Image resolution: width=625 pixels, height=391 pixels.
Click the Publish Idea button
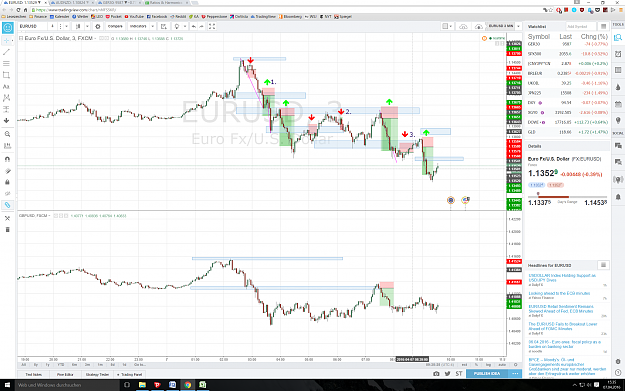coord(487,374)
